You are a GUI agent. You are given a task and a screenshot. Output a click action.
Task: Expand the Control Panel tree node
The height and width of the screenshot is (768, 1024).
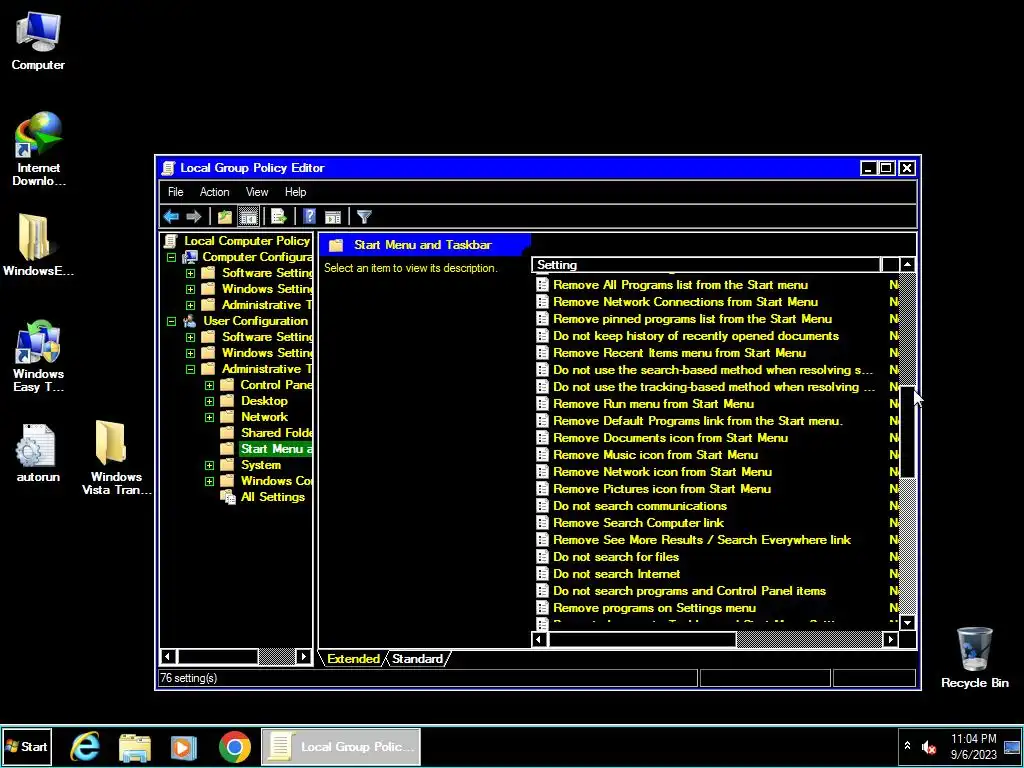209,385
